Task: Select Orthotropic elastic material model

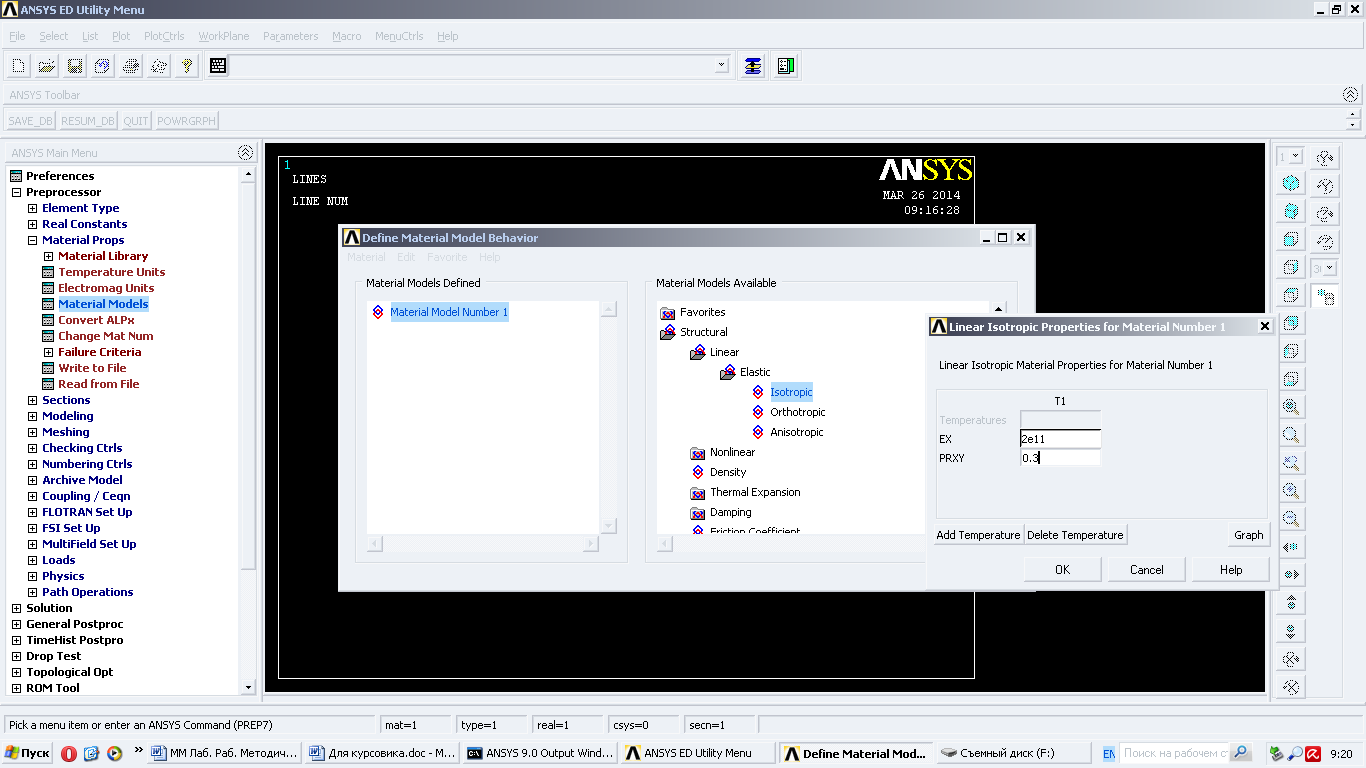Action: pos(797,412)
